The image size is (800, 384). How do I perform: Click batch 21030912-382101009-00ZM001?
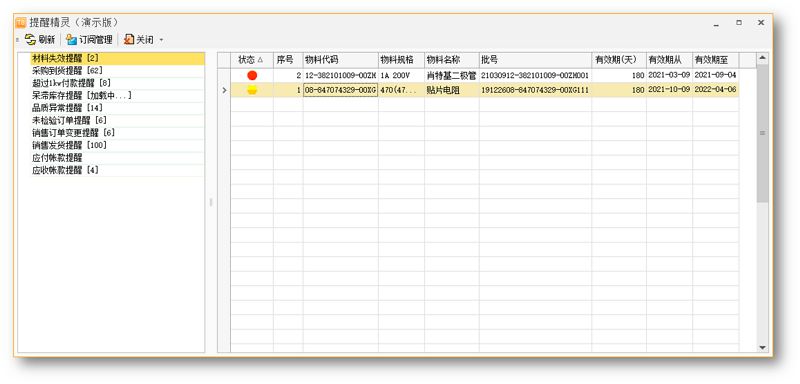[x=535, y=75]
